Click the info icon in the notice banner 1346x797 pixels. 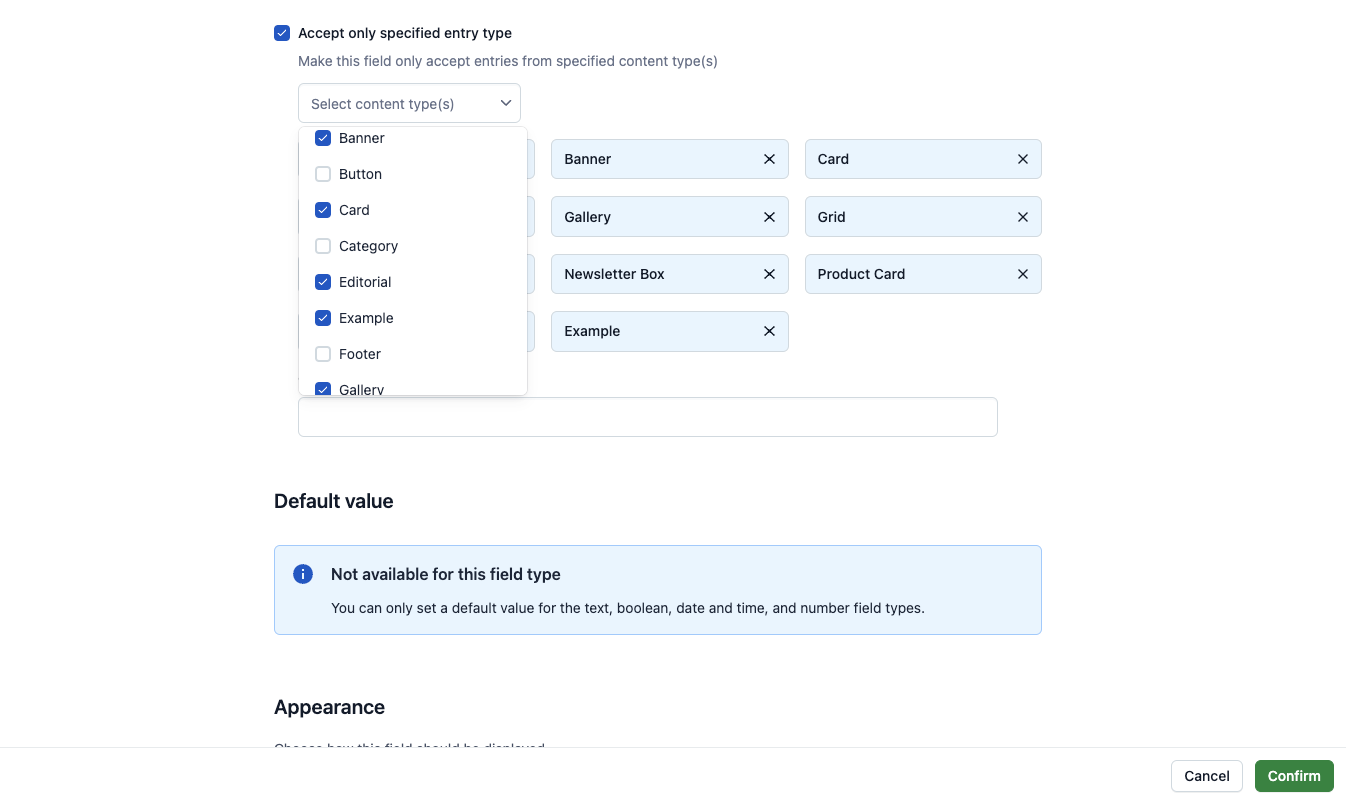click(302, 573)
